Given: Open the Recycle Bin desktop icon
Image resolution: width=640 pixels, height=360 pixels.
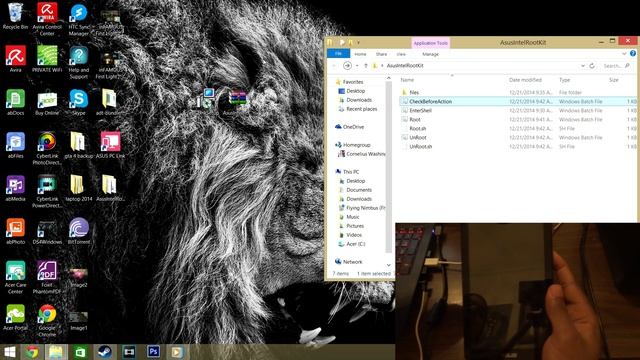Looking at the screenshot, I should click(x=15, y=16).
